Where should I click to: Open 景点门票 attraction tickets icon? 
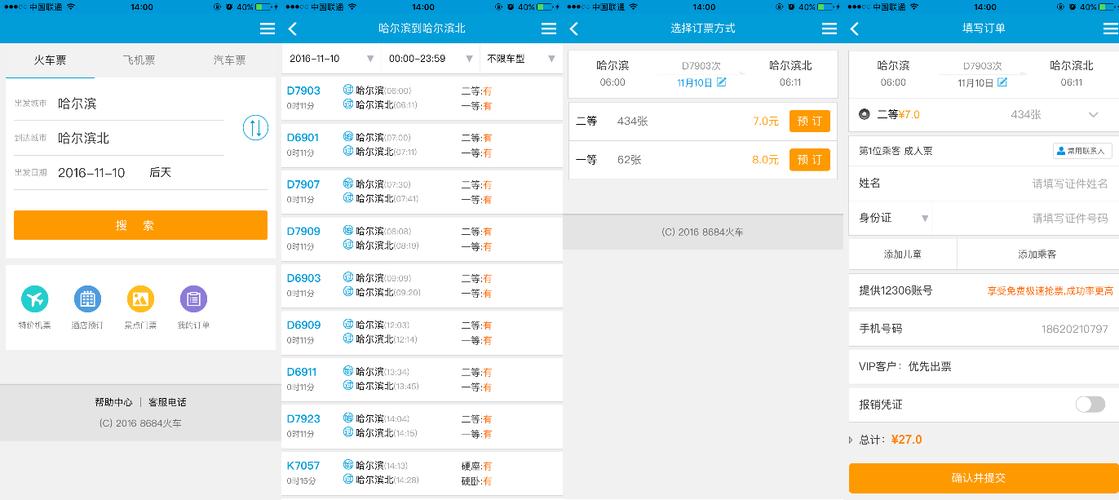(x=141, y=299)
